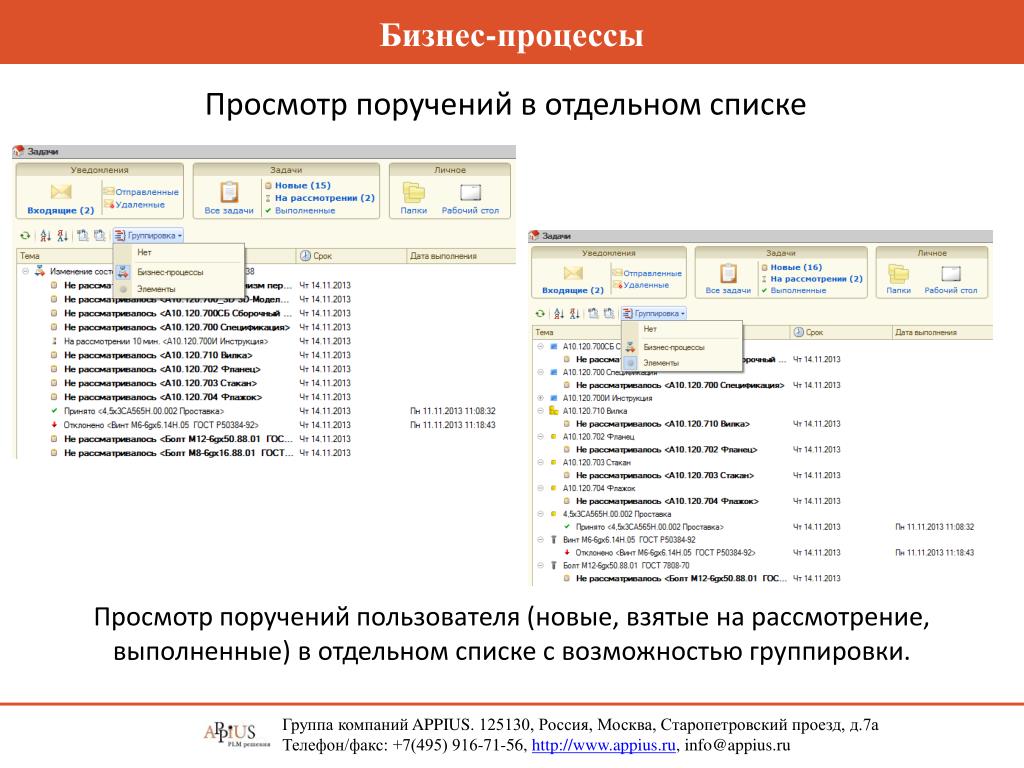Sort descending Z-A icon in right window toolbar
Image resolution: width=1024 pixels, height=768 pixels.
(574, 313)
